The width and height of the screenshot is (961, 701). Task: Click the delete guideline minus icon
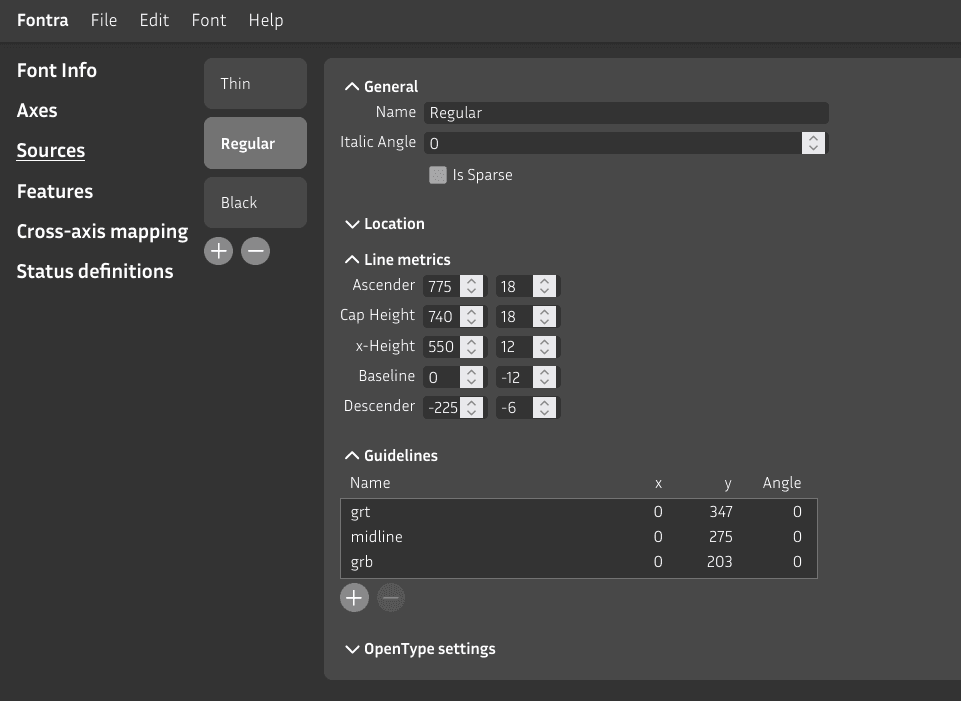(390, 597)
